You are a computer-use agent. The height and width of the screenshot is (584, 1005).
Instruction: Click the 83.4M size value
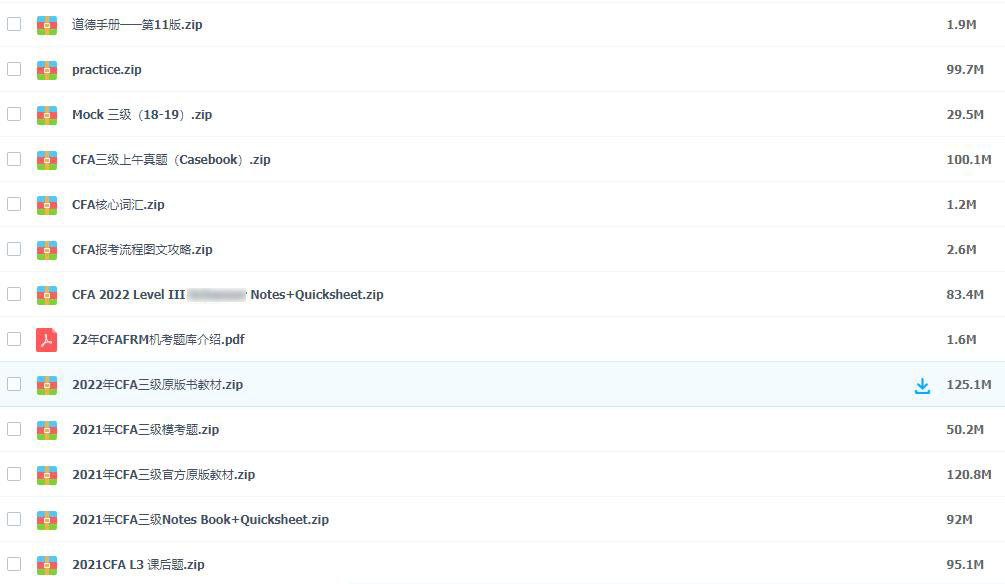(x=965, y=294)
